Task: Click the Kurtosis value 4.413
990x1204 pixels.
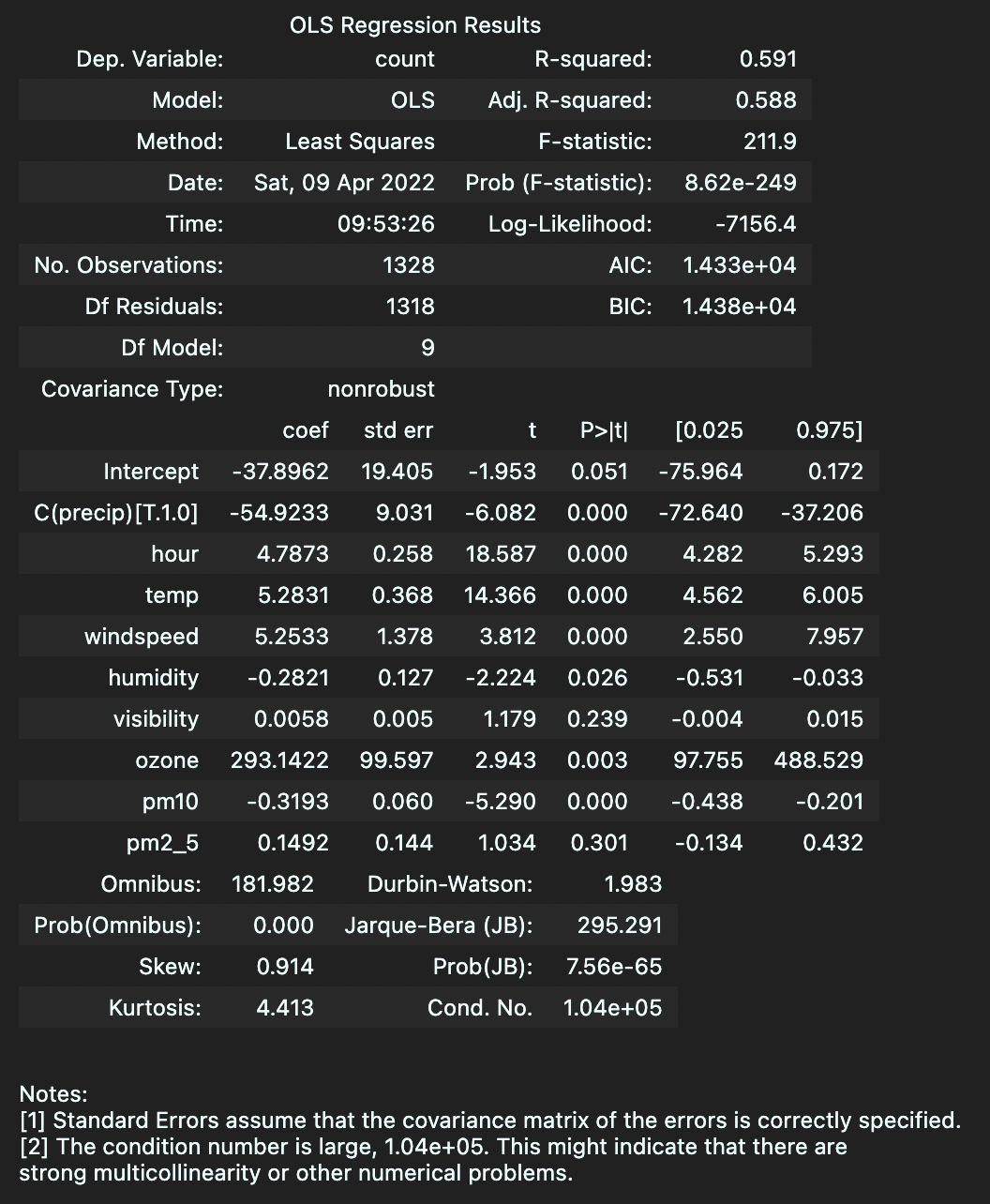Action: click(x=285, y=1008)
